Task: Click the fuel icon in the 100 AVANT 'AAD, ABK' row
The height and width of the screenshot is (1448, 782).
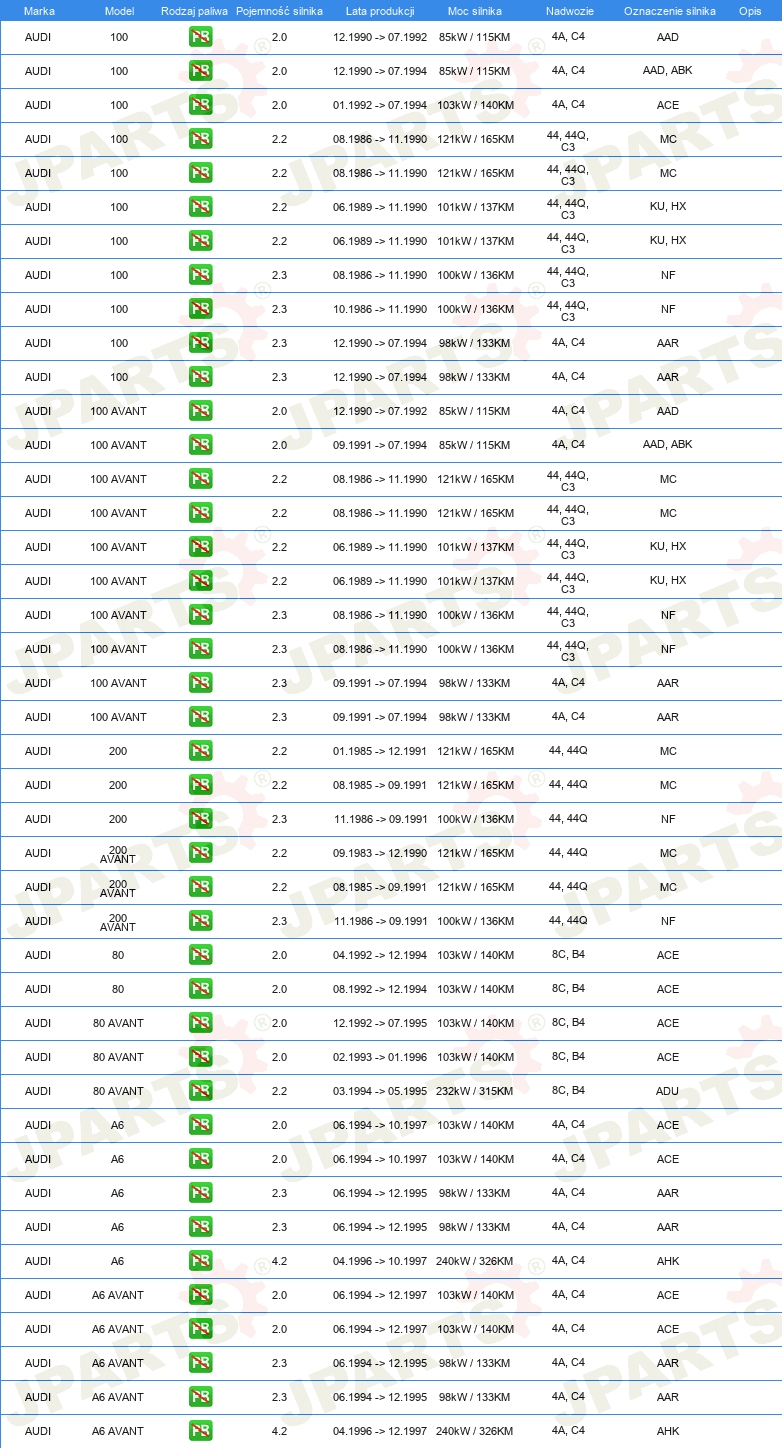Action: click(200, 445)
